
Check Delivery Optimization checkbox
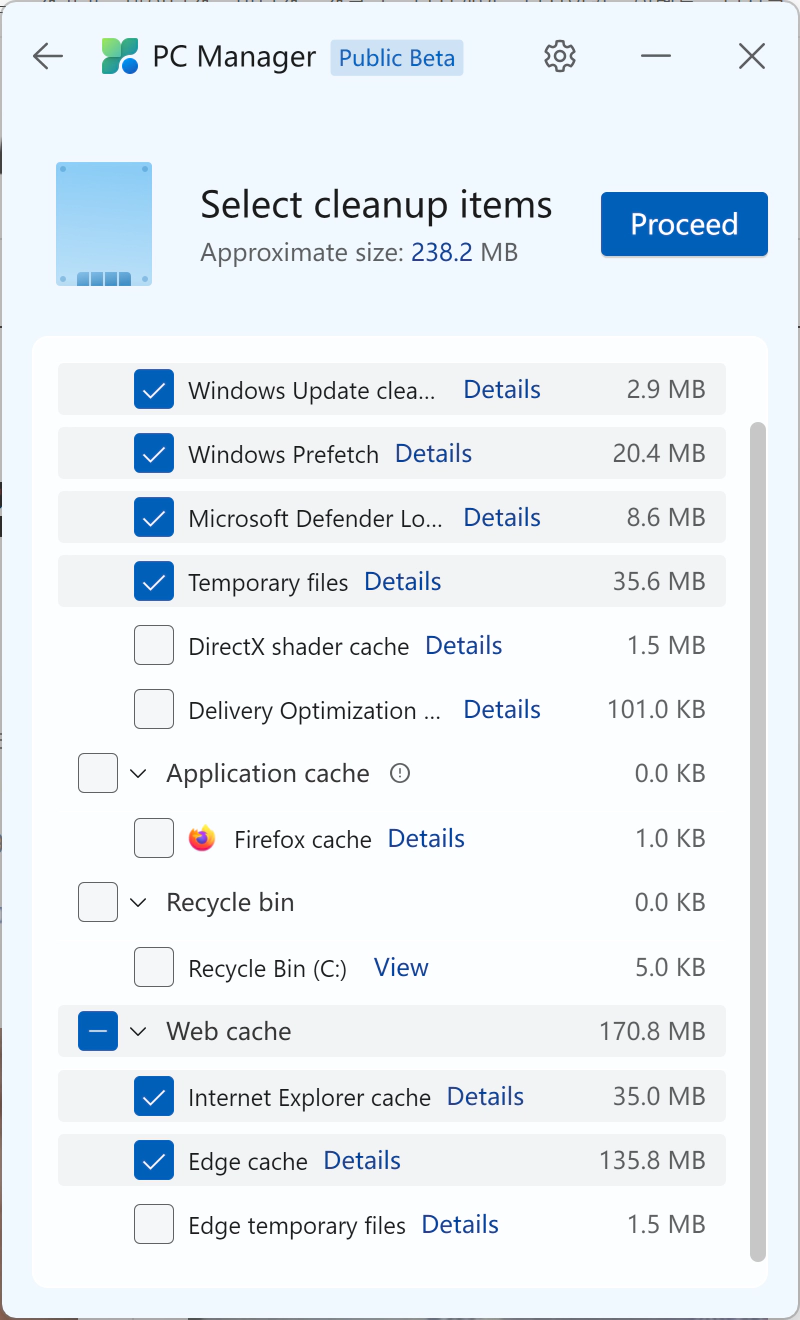[154, 710]
